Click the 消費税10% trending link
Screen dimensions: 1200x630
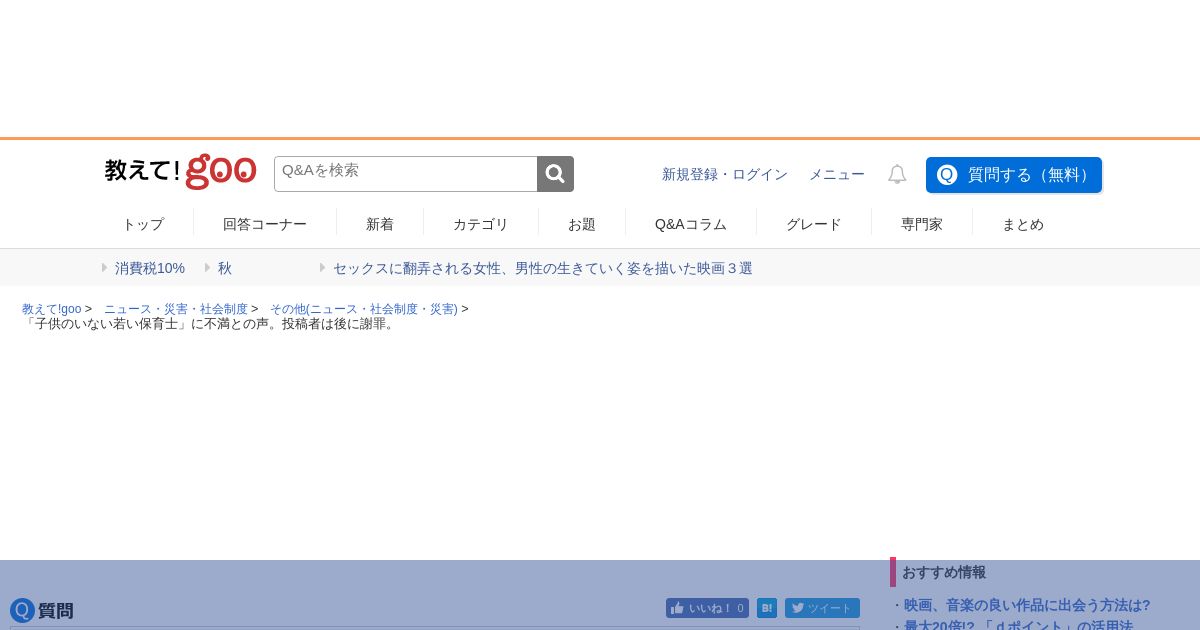150,268
